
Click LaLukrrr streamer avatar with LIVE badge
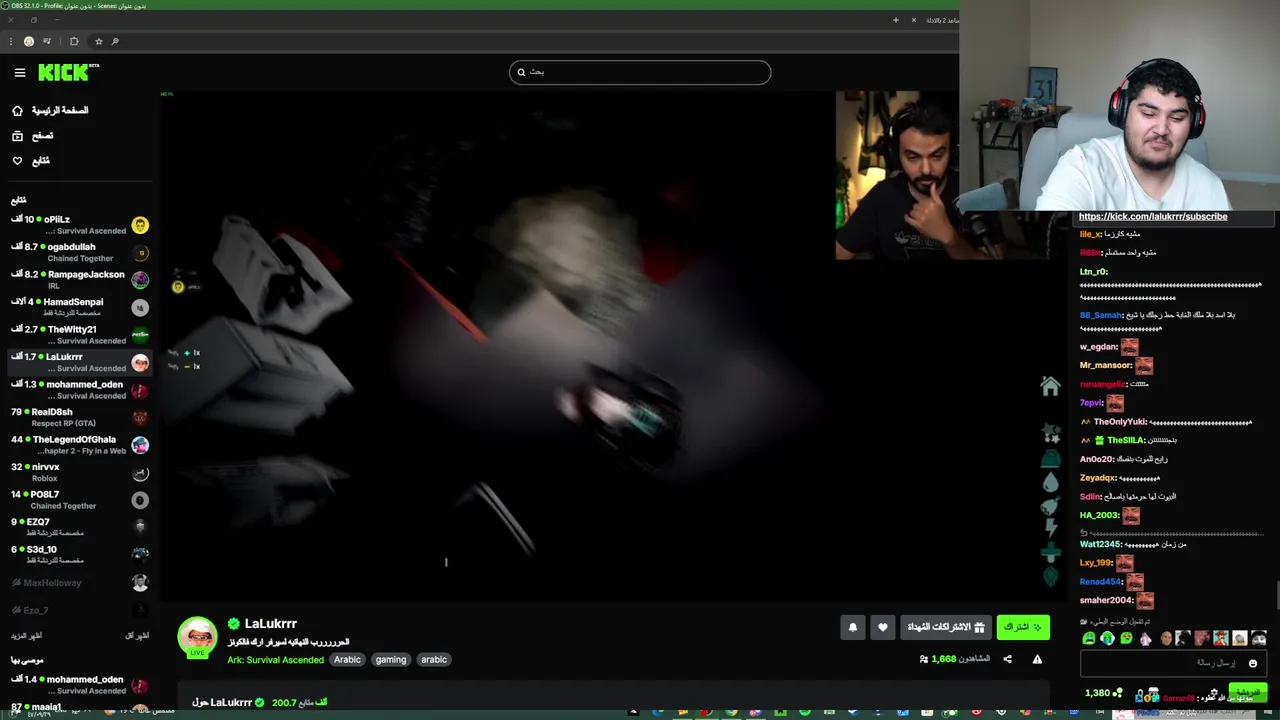tap(197, 637)
